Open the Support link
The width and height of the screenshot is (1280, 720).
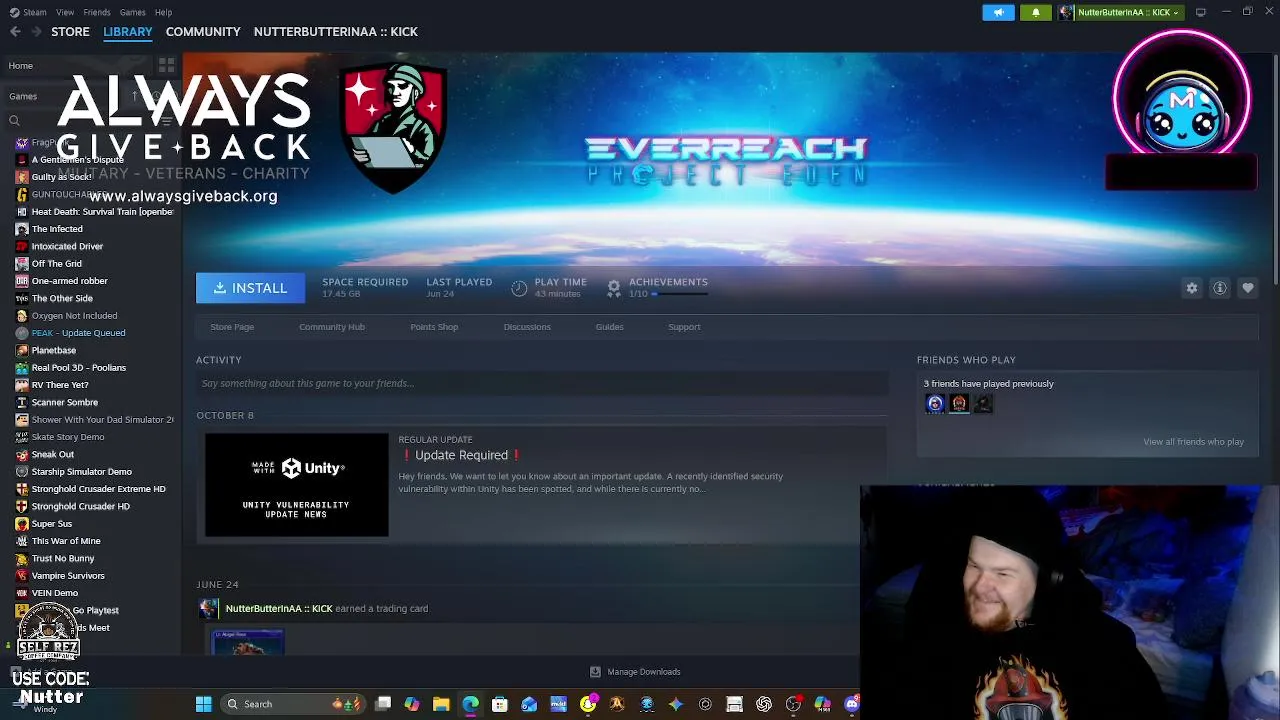[x=684, y=327]
